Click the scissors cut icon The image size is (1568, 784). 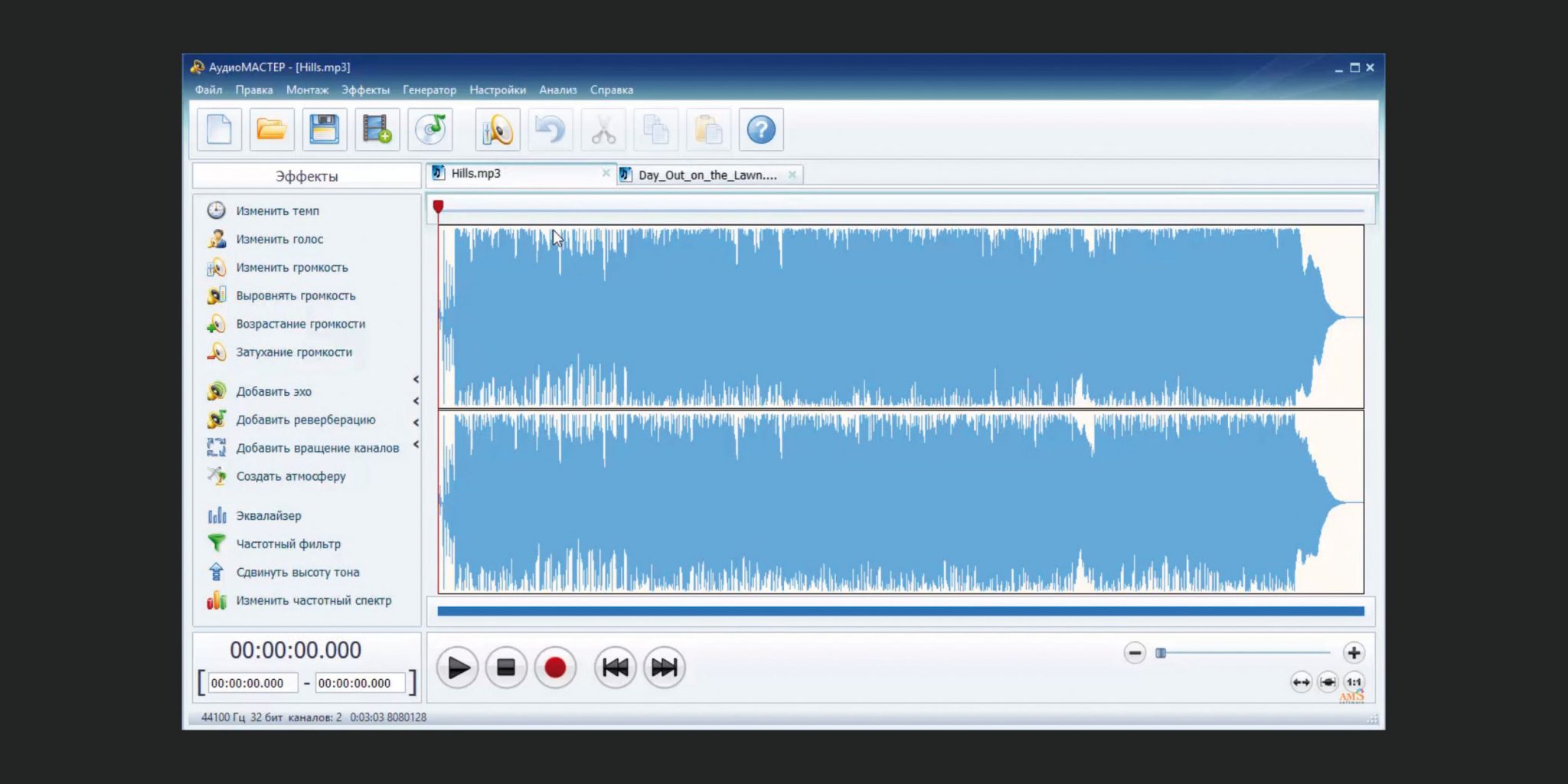tap(603, 129)
